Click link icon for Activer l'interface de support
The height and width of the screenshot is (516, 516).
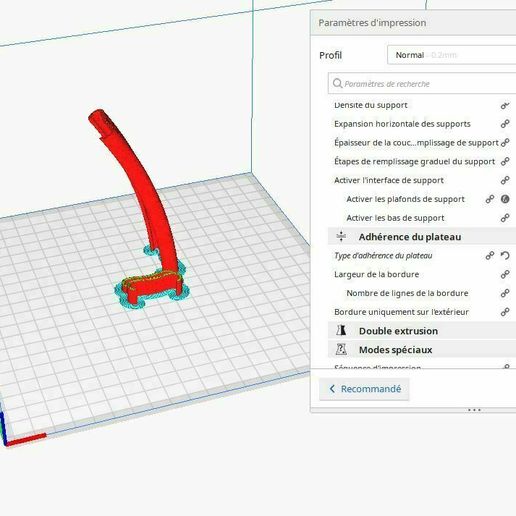click(505, 180)
